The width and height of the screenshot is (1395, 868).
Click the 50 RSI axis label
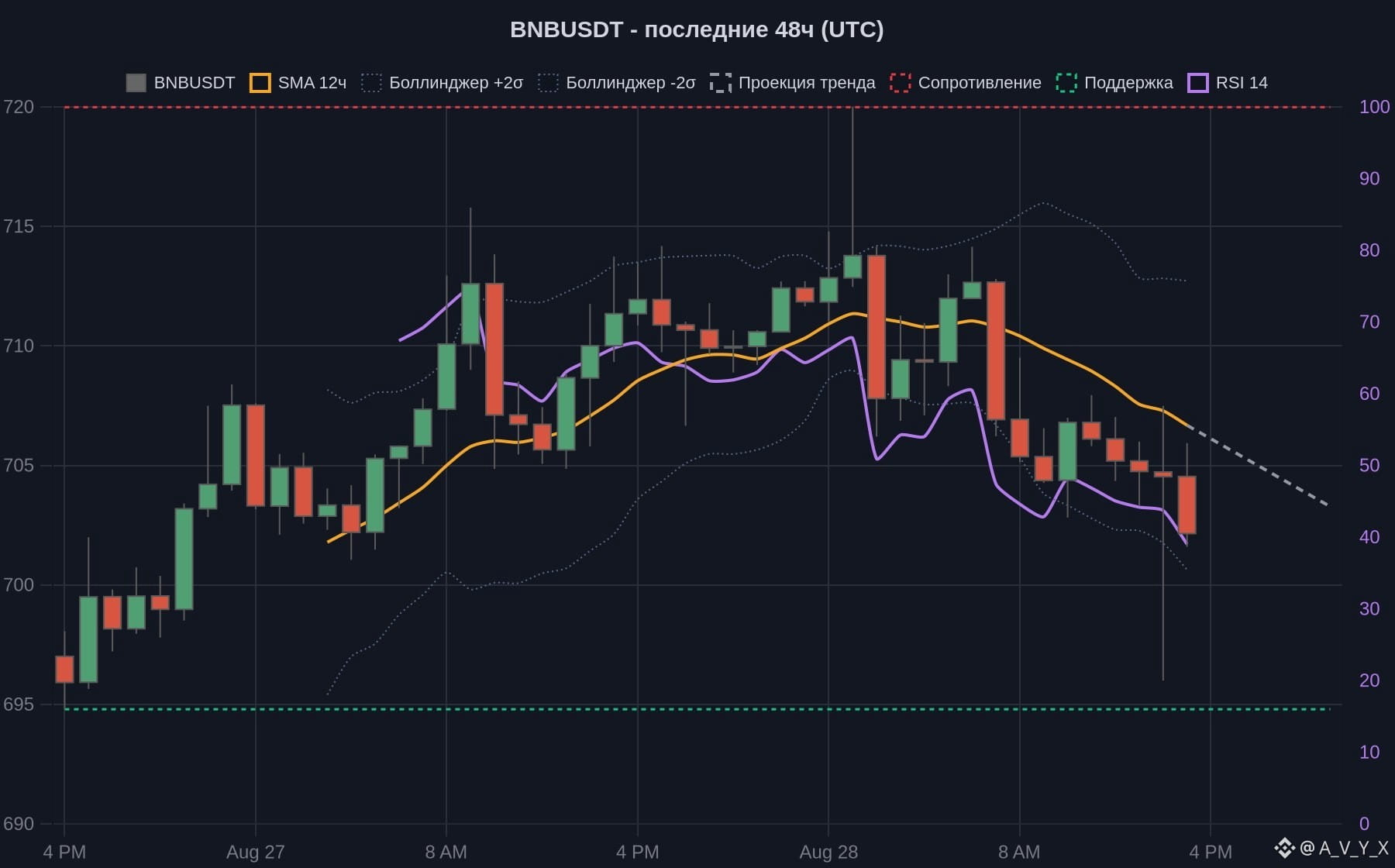tap(1369, 465)
